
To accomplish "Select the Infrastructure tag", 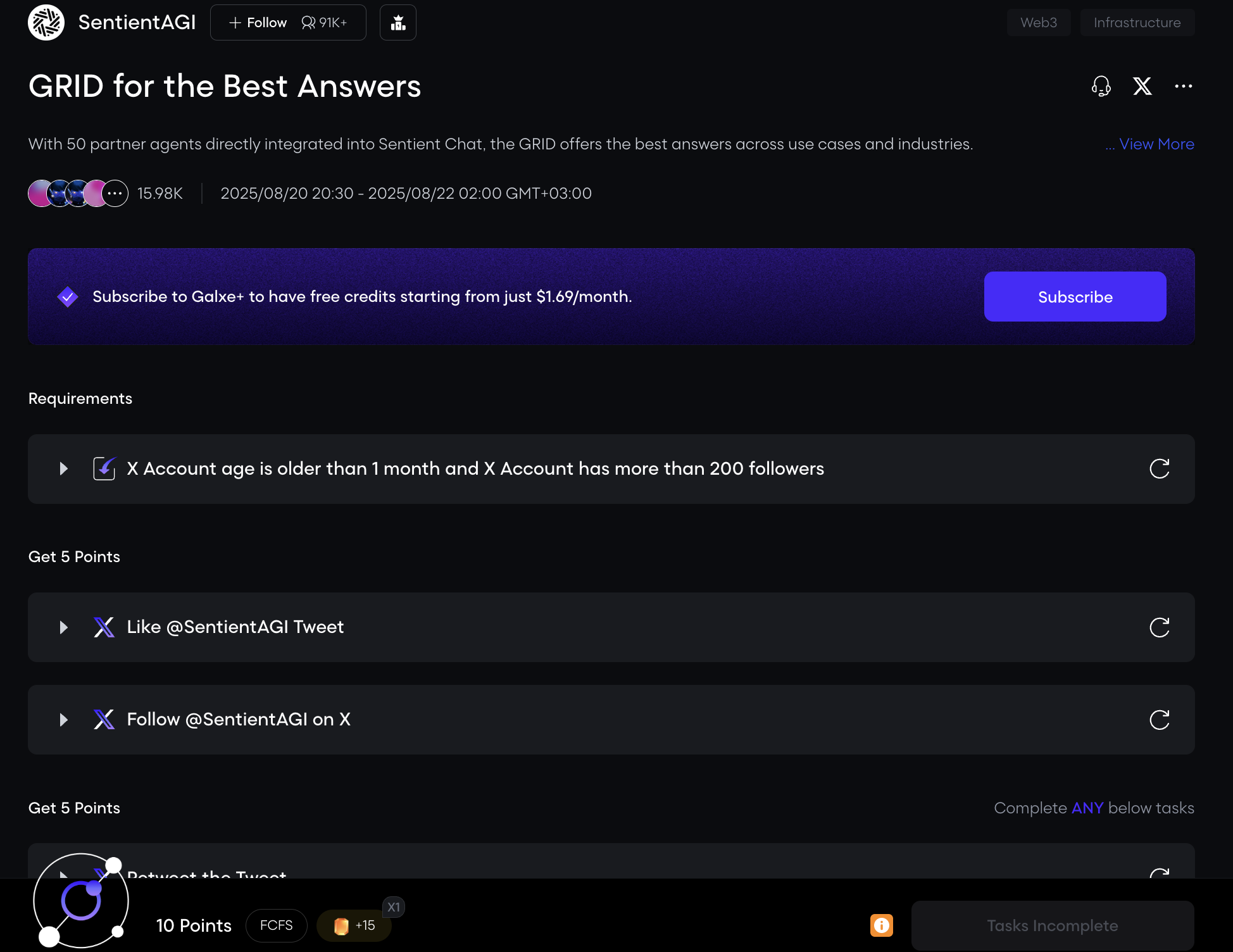I will pos(1137,23).
